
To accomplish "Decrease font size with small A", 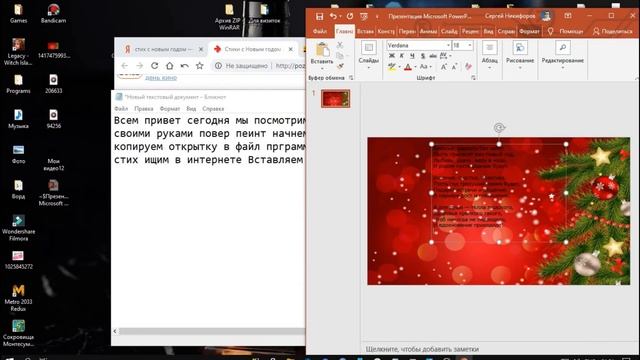I will [454, 67].
